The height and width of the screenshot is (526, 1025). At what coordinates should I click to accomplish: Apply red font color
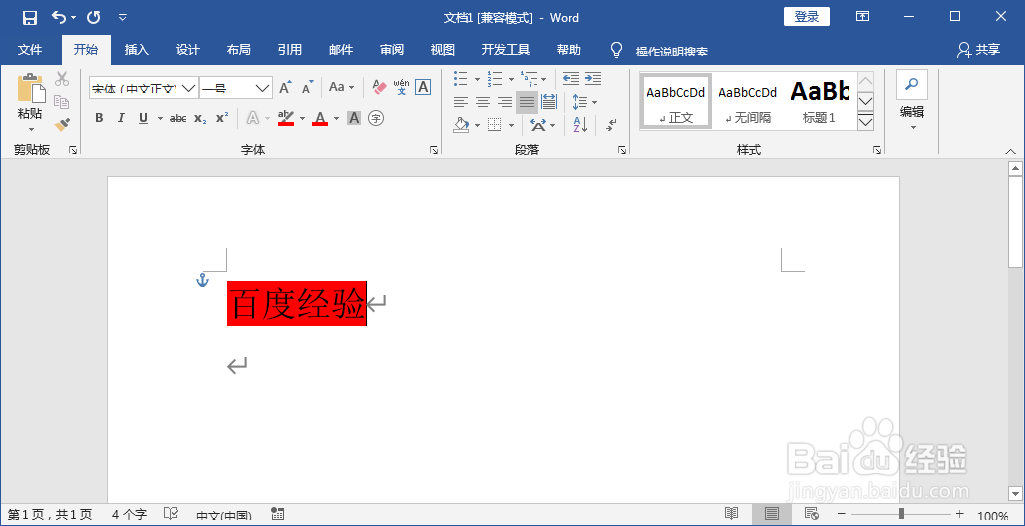[320, 118]
